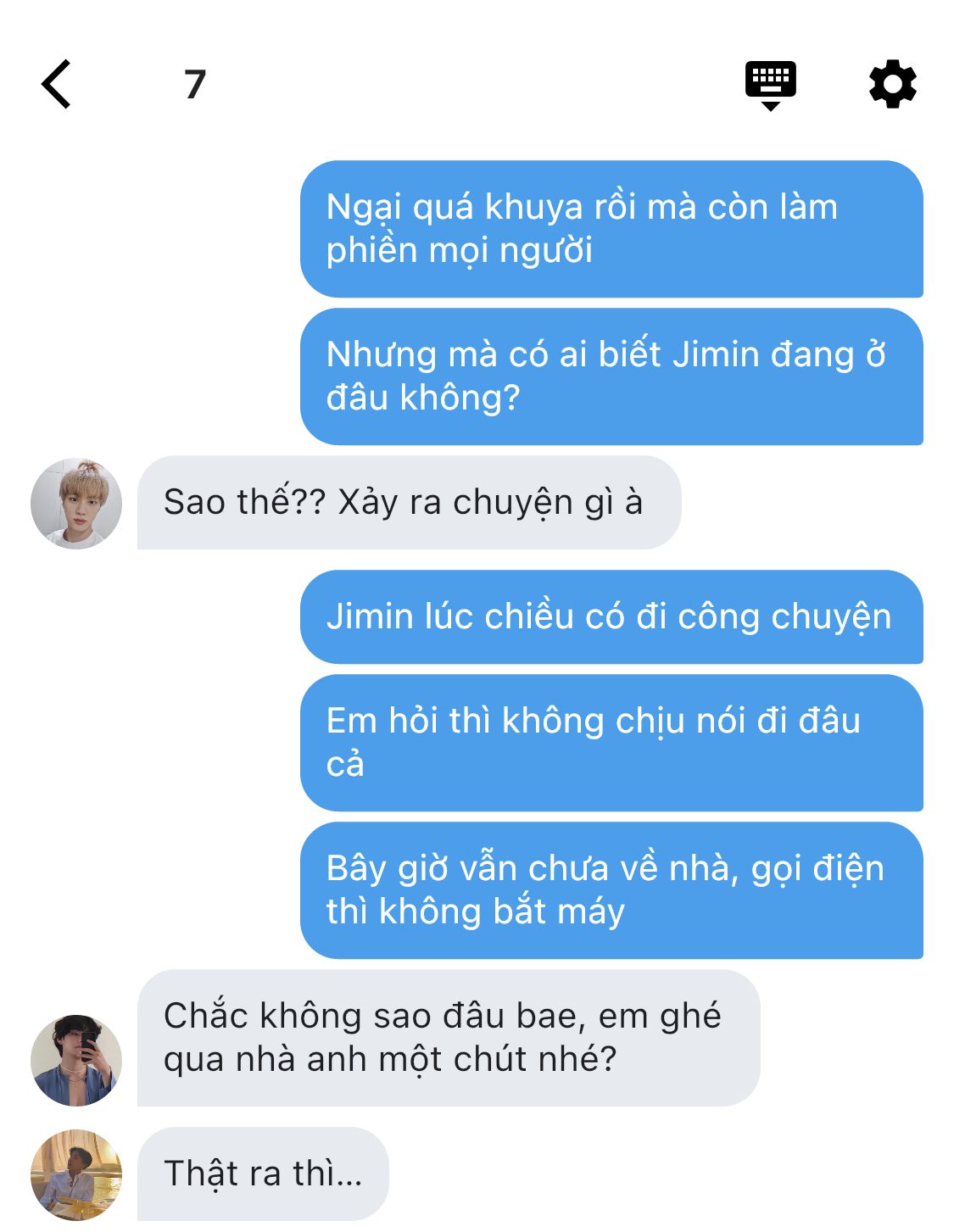
Task: Tap the blond-haired sender's avatar
Action: 76,504
